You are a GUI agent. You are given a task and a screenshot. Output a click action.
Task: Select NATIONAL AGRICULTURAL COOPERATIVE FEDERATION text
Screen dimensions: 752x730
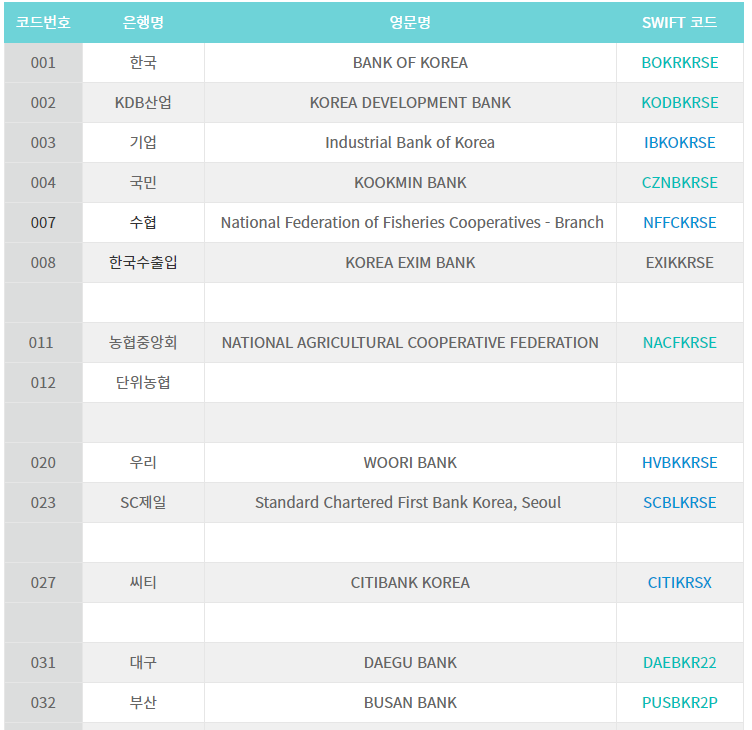click(x=410, y=342)
